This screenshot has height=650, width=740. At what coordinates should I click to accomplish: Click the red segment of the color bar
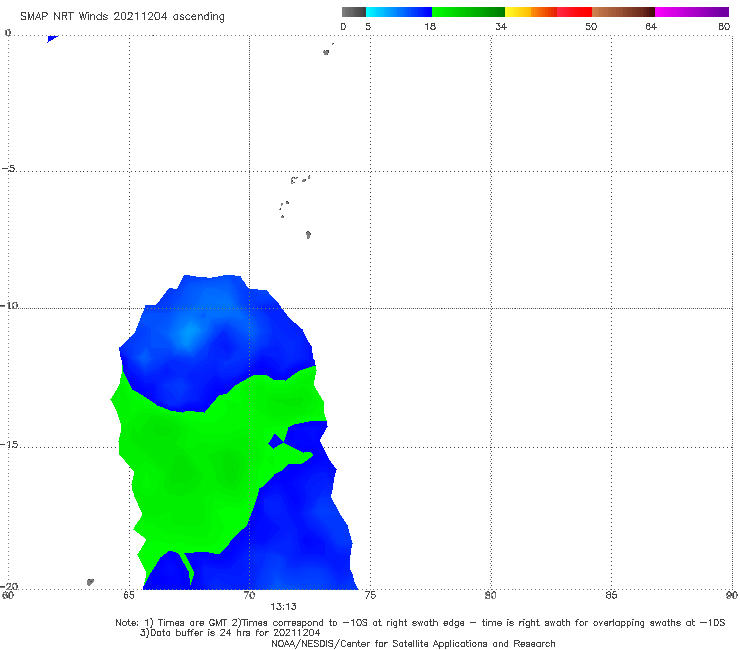(x=574, y=12)
